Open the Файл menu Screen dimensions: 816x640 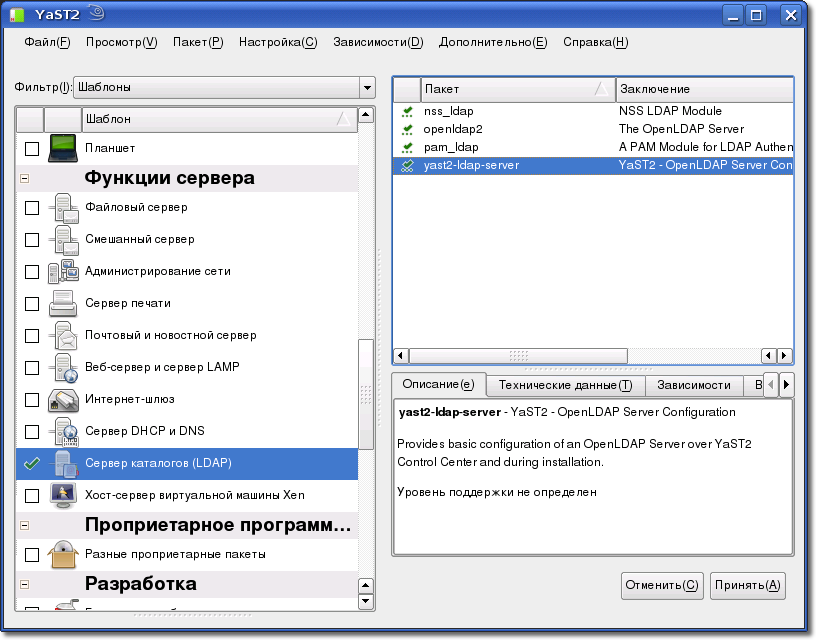[x=47, y=42]
